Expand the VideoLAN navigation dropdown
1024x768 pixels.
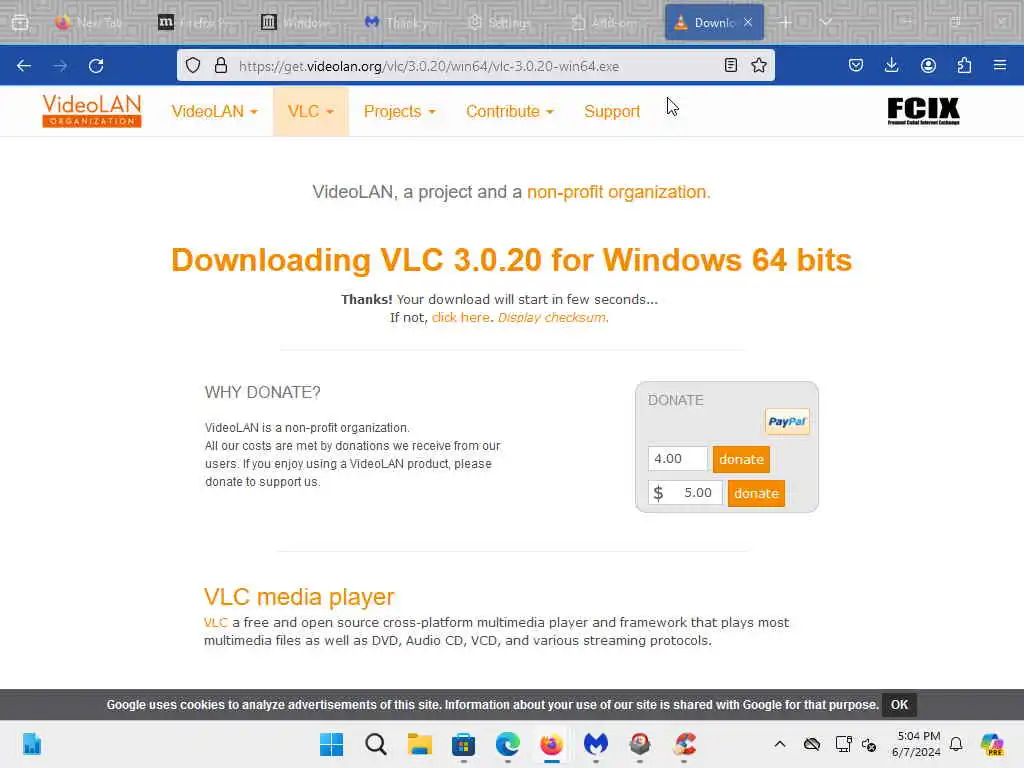pyautogui.click(x=215, y=112)
